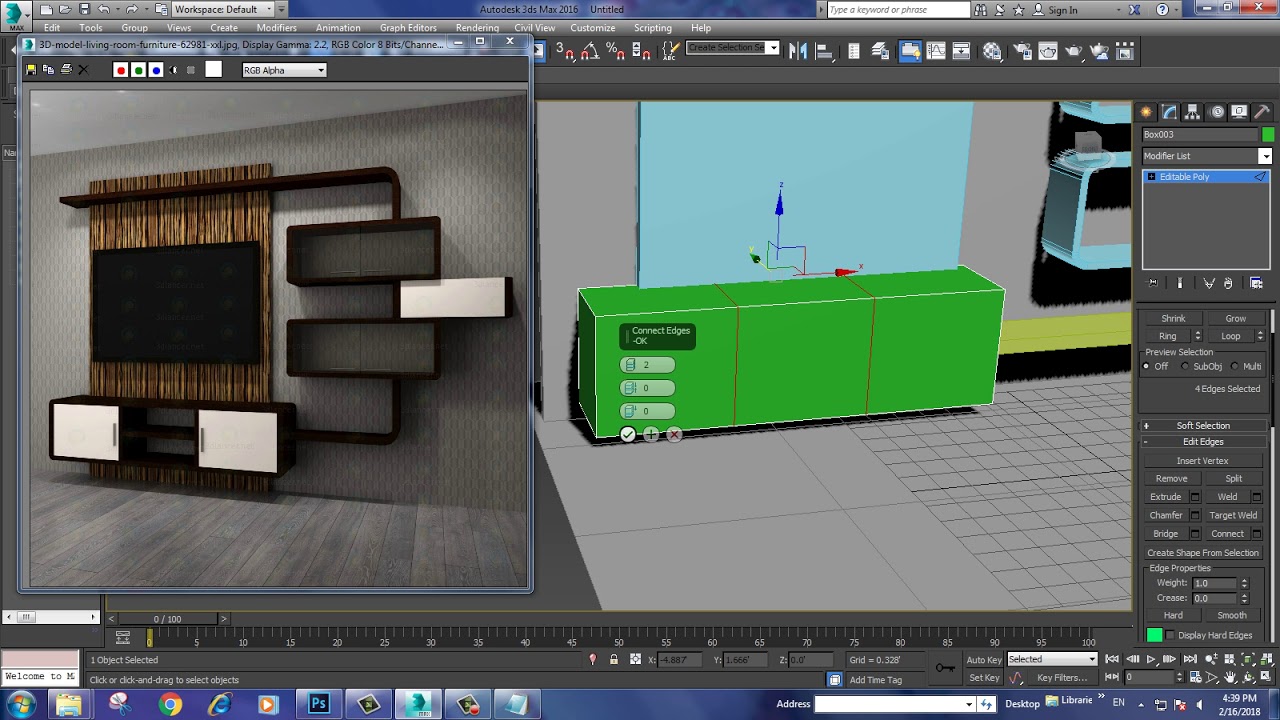Click the Chamfer button
1280x720 pixels.
click(x=1166, y=516)
